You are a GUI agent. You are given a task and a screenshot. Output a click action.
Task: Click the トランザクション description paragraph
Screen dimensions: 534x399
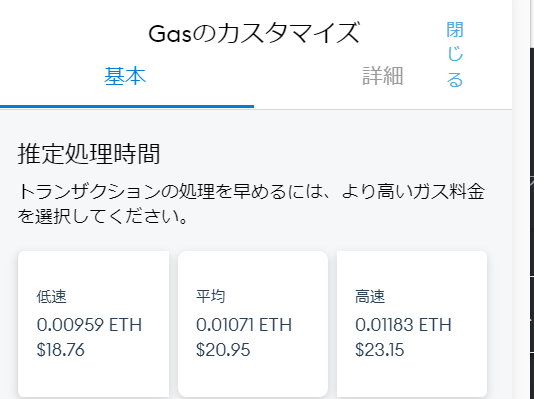251,204
